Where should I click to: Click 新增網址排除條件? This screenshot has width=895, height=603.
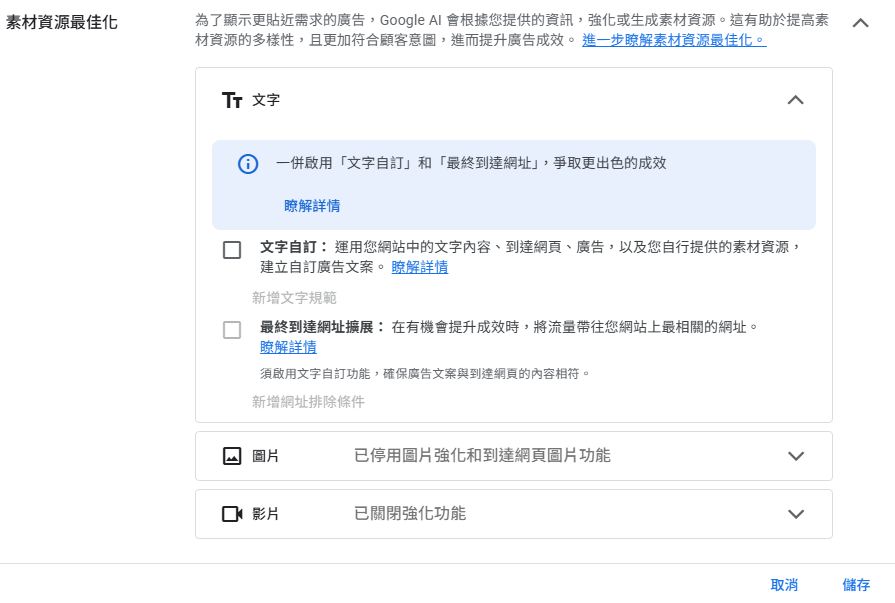click(308, 402)
